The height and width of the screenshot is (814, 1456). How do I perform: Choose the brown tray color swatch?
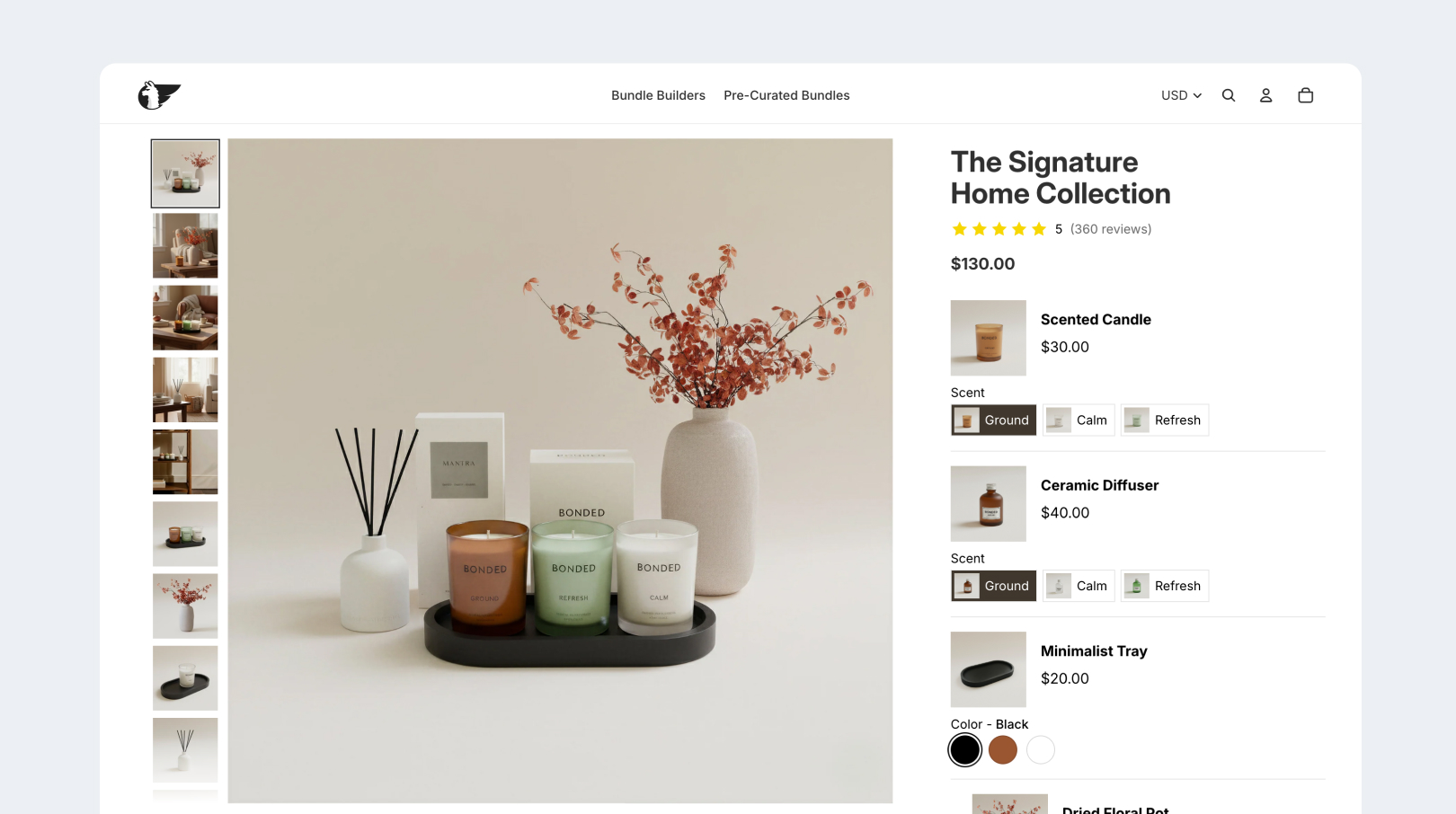pyautogui.click(x=1003, y=749)
